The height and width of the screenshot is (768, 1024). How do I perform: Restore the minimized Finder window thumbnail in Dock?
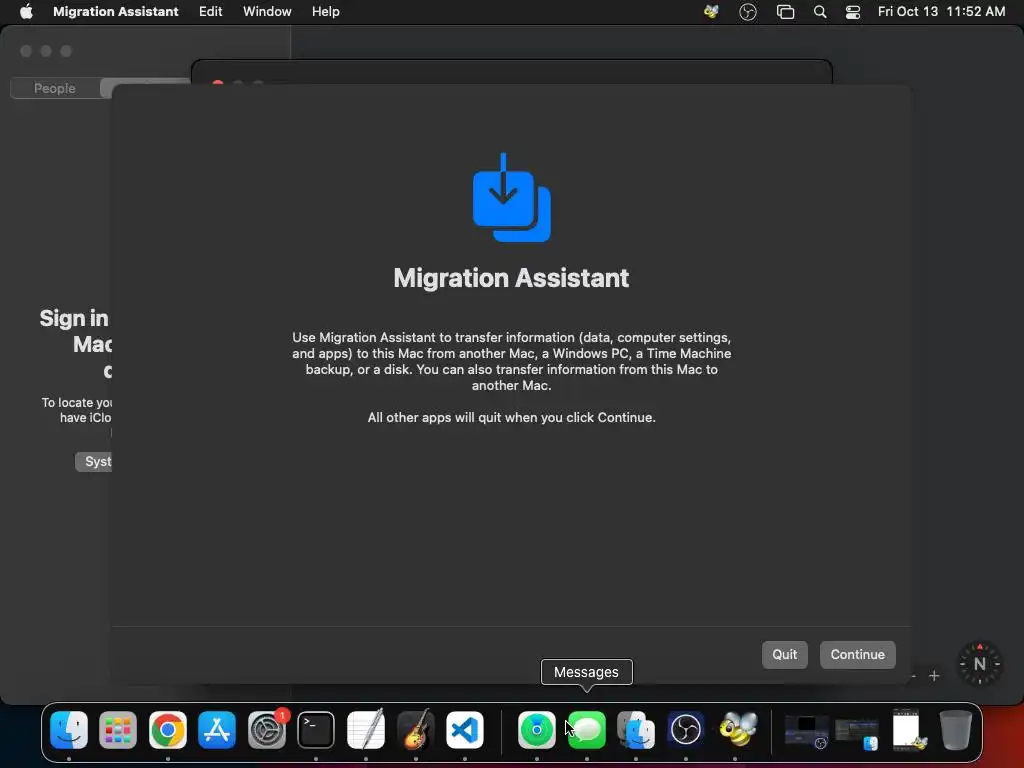point(857,733)
